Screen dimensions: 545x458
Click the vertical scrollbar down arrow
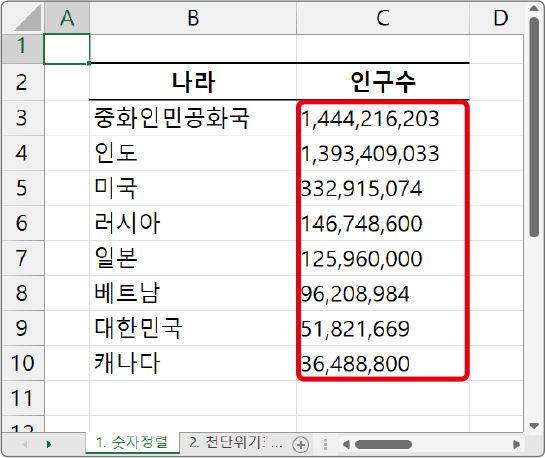coord(534,426)
